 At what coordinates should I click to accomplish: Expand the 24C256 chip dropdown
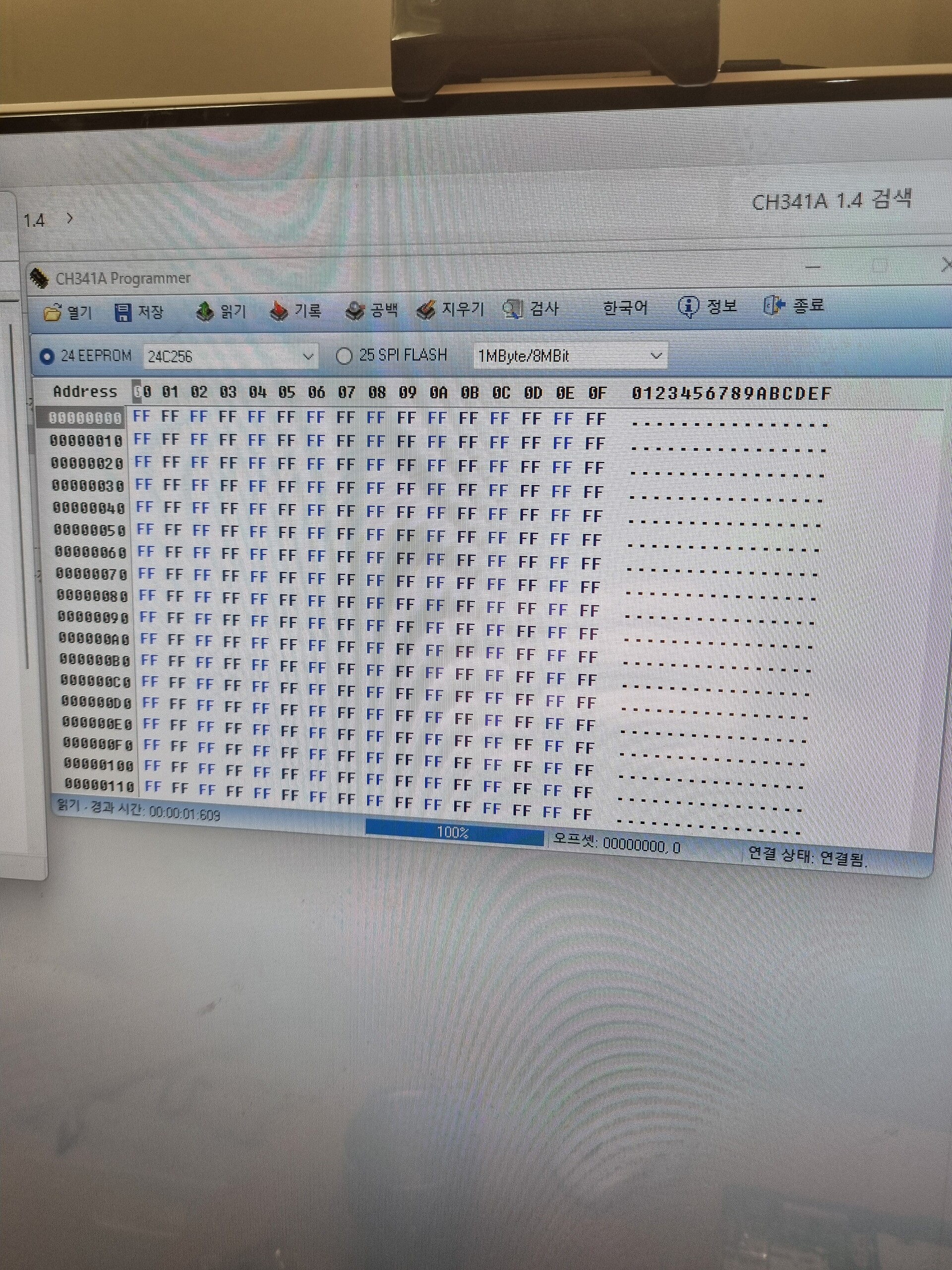(x=307, y=357)
